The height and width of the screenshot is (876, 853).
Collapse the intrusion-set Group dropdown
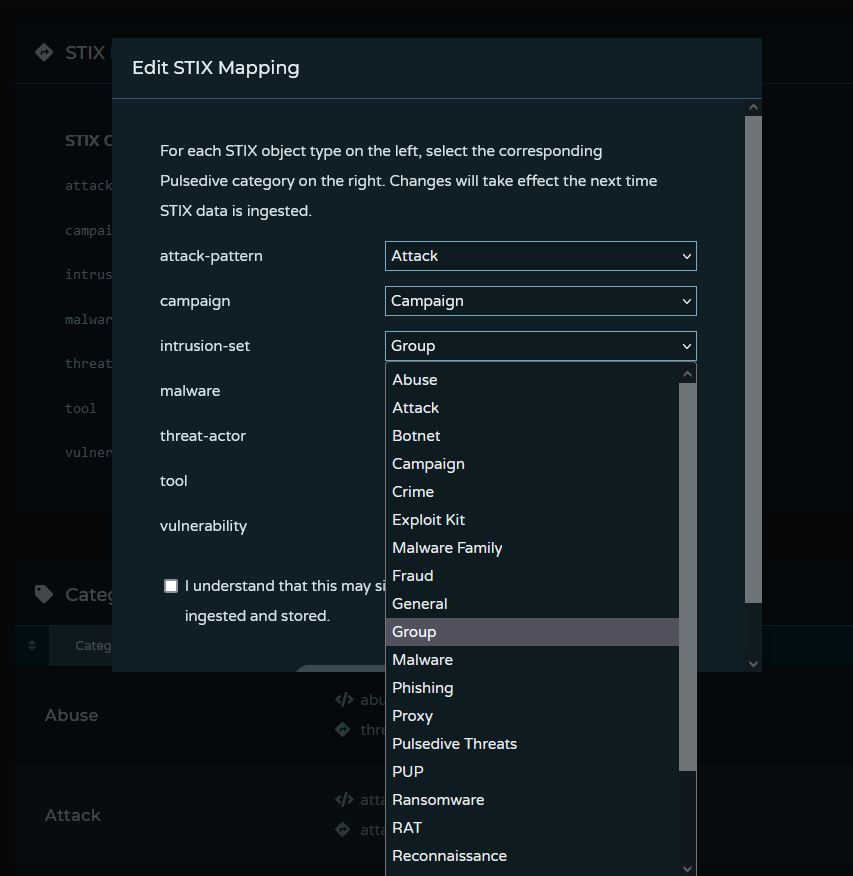[x=540, y=346]
